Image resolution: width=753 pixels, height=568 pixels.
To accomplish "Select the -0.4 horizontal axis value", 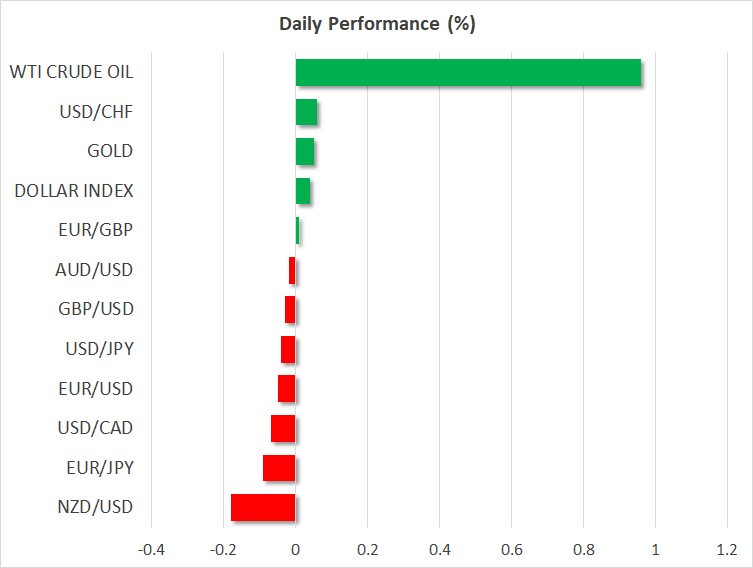I will pyautogui.click(x=151, y=549).
